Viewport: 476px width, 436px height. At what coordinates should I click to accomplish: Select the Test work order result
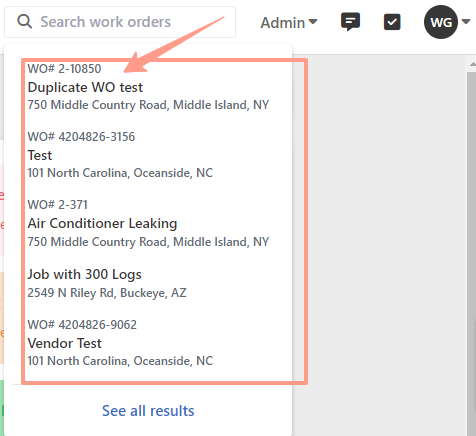(40, 155)
